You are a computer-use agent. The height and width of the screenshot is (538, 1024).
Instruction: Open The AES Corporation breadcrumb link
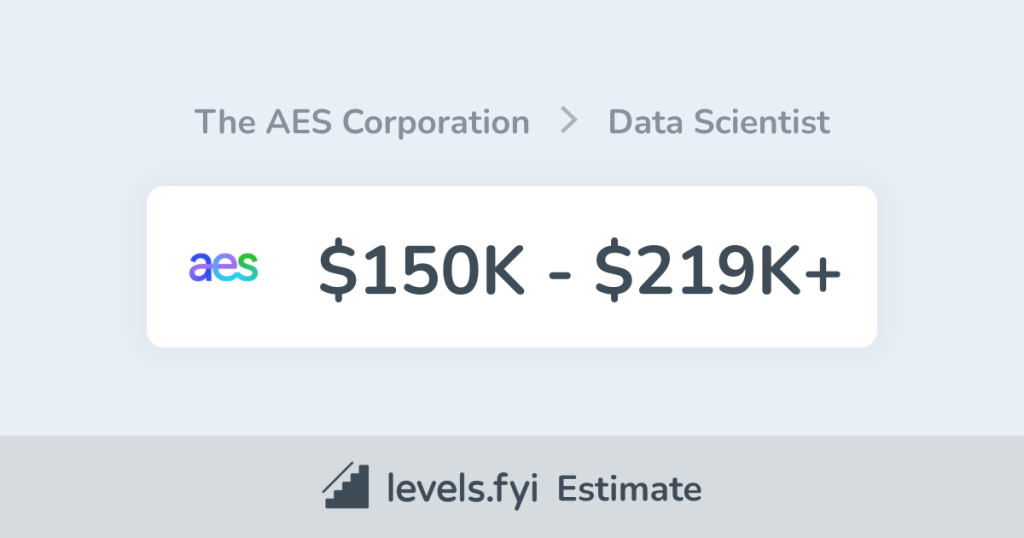click(362, 122)
